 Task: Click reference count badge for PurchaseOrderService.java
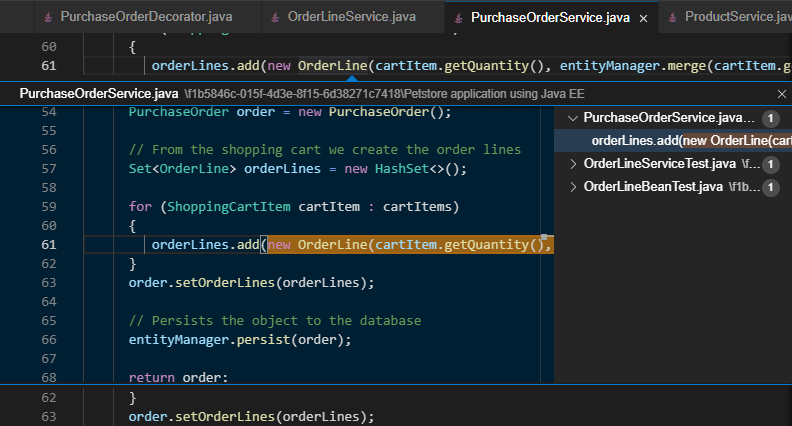coord(770,119)
